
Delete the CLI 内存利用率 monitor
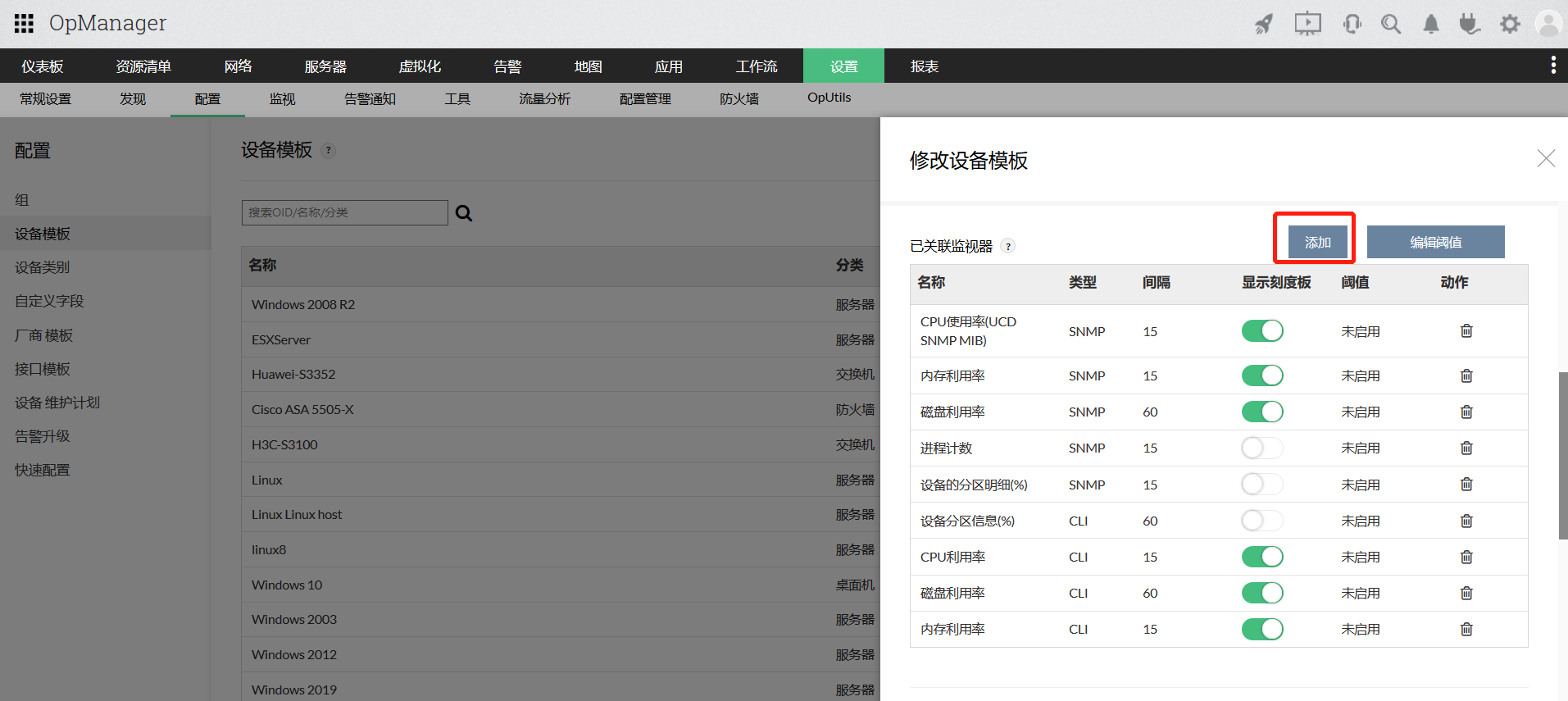pos(1466,629)
